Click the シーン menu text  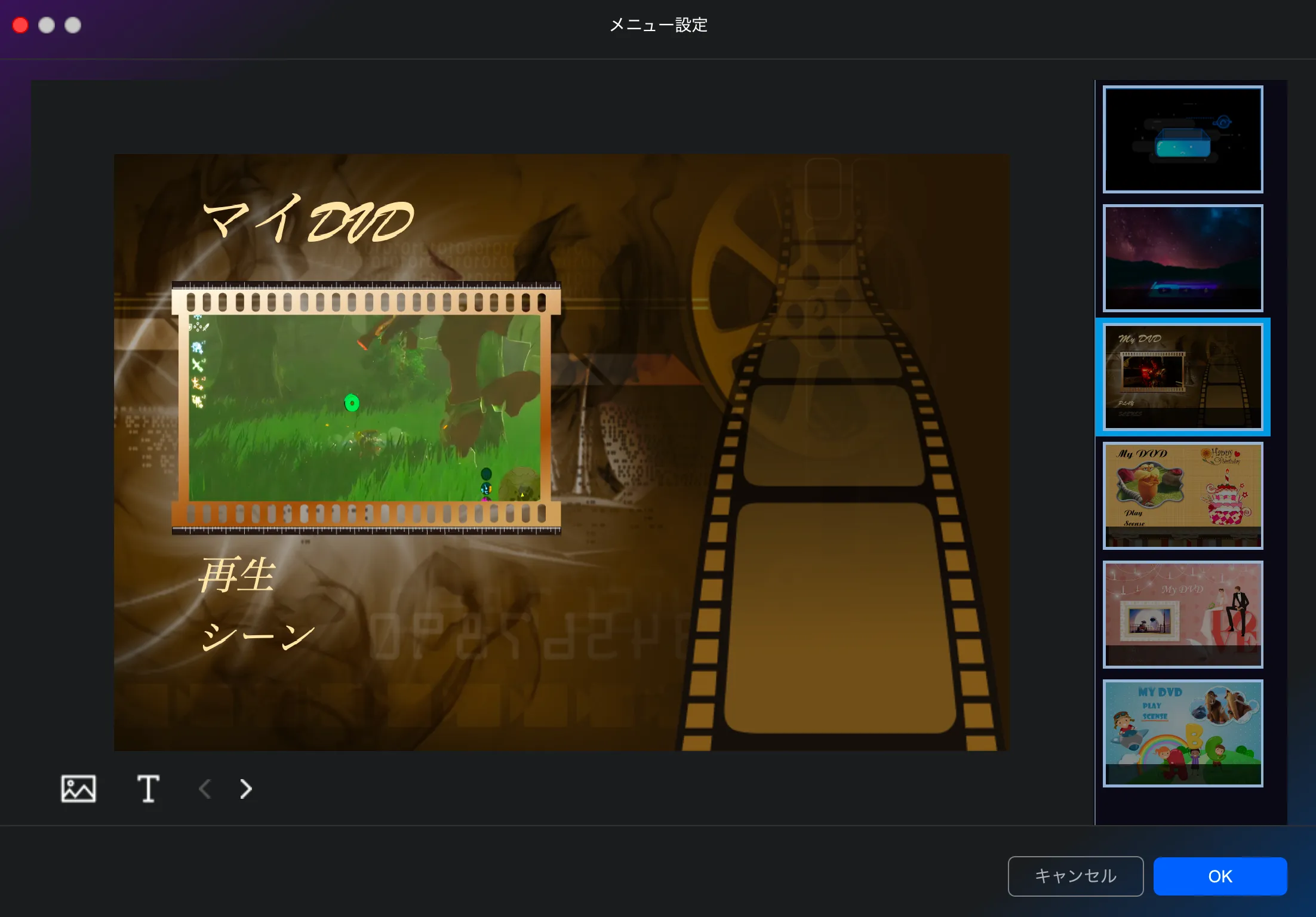pos(258,635)
